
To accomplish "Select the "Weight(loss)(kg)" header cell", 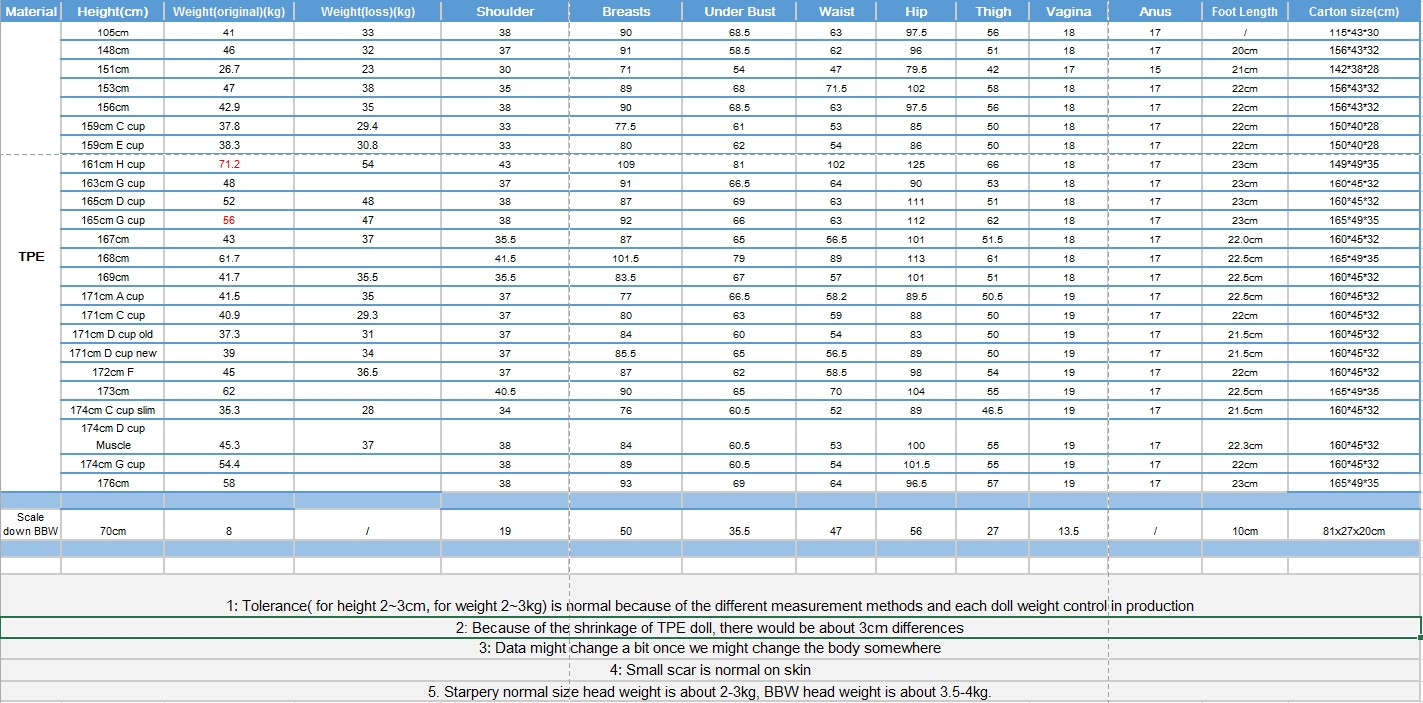I will point(367,12).
